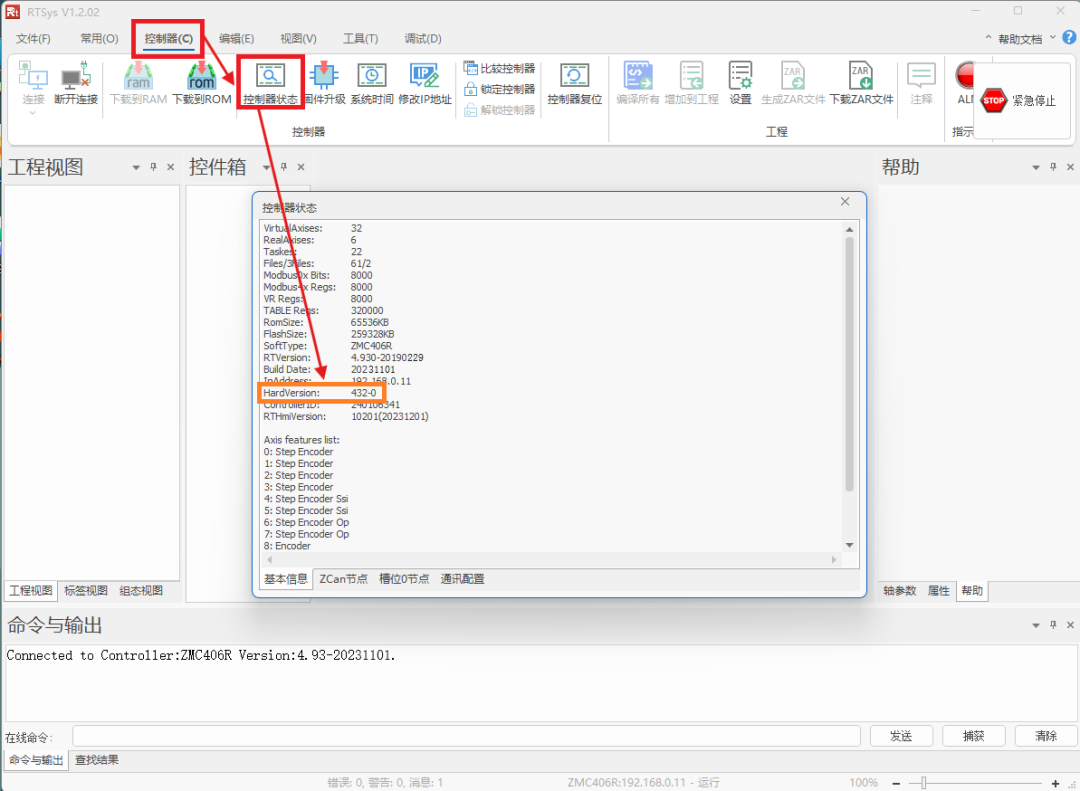Viewport: 1080px width, 791px height.
Task: Click the 捕获 button
Action: [973, 736]
